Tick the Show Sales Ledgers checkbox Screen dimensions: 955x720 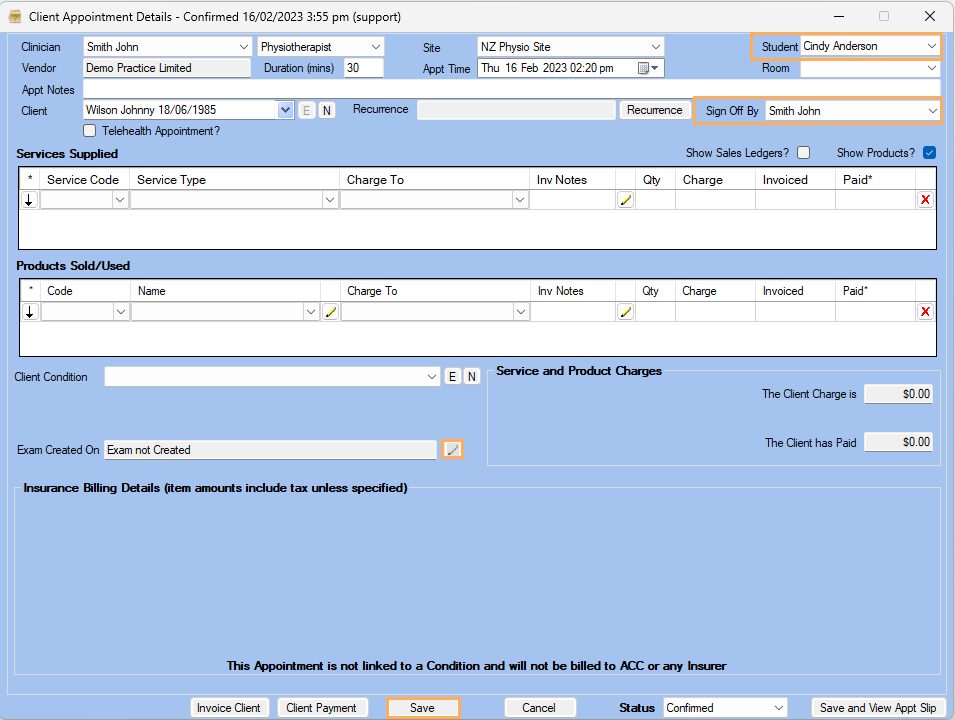tap(803, 153)
